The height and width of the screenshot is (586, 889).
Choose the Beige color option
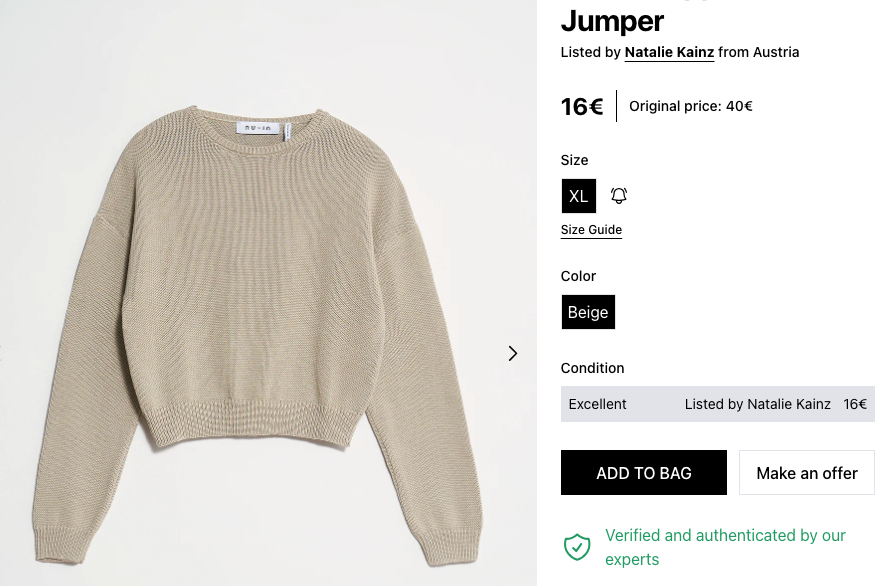tap(588, 312)
